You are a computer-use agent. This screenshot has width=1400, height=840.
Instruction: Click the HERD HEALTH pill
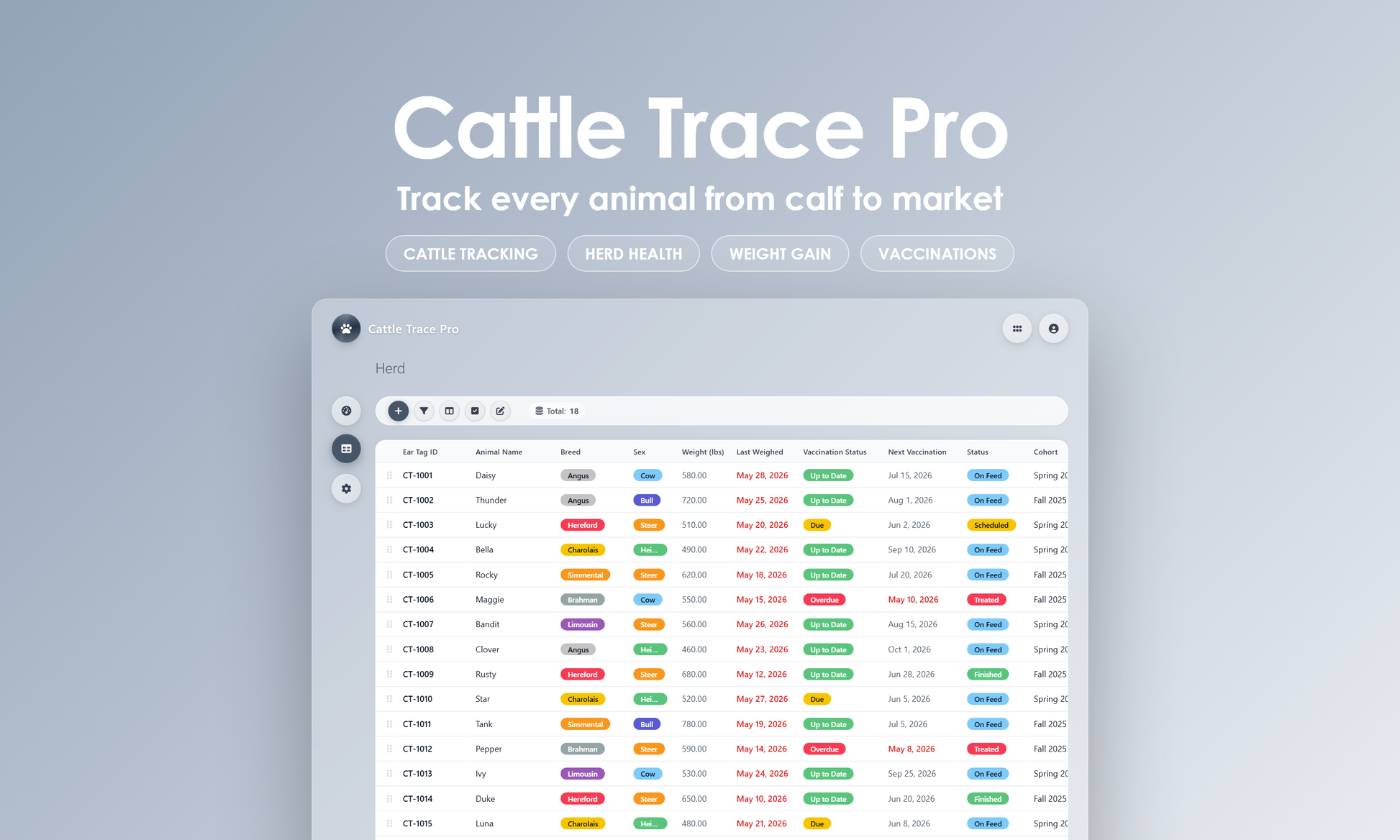click(633, 254)
